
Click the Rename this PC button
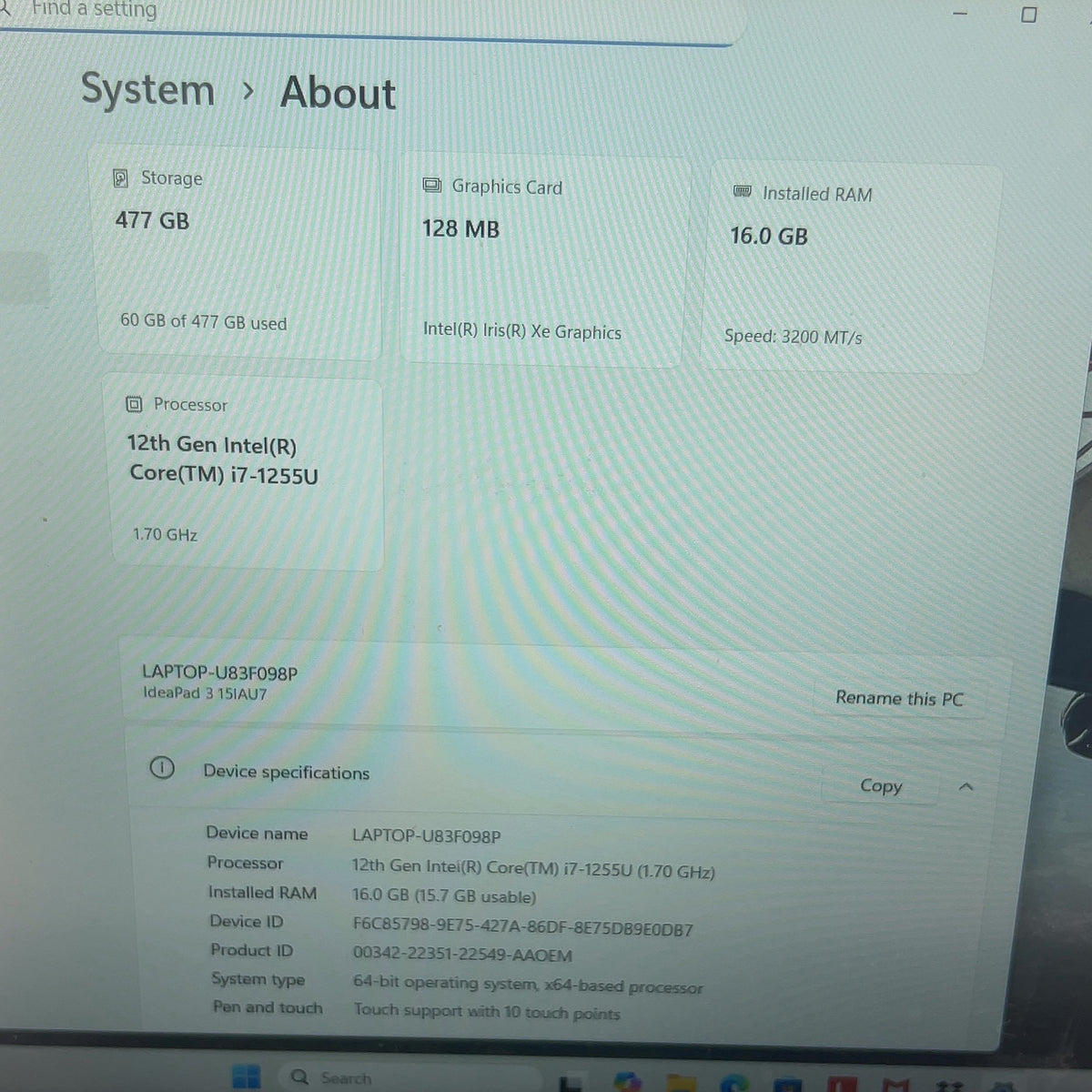click(x=899, y=699)
